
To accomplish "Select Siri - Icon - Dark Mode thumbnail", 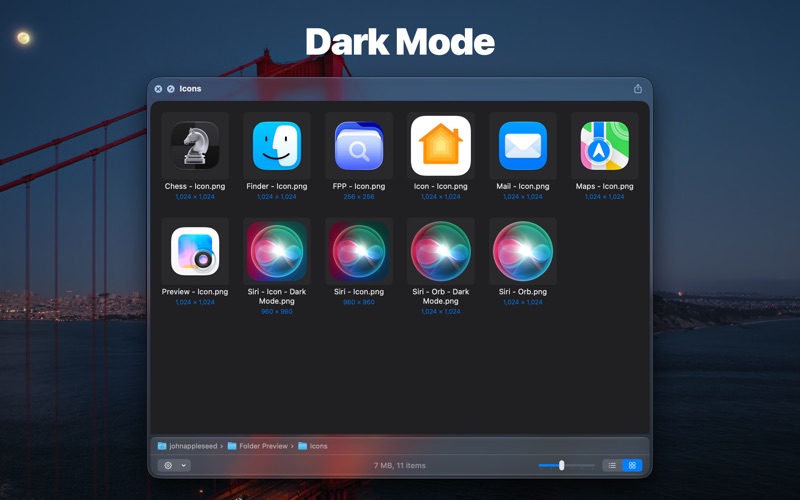I will coord(277,251).
